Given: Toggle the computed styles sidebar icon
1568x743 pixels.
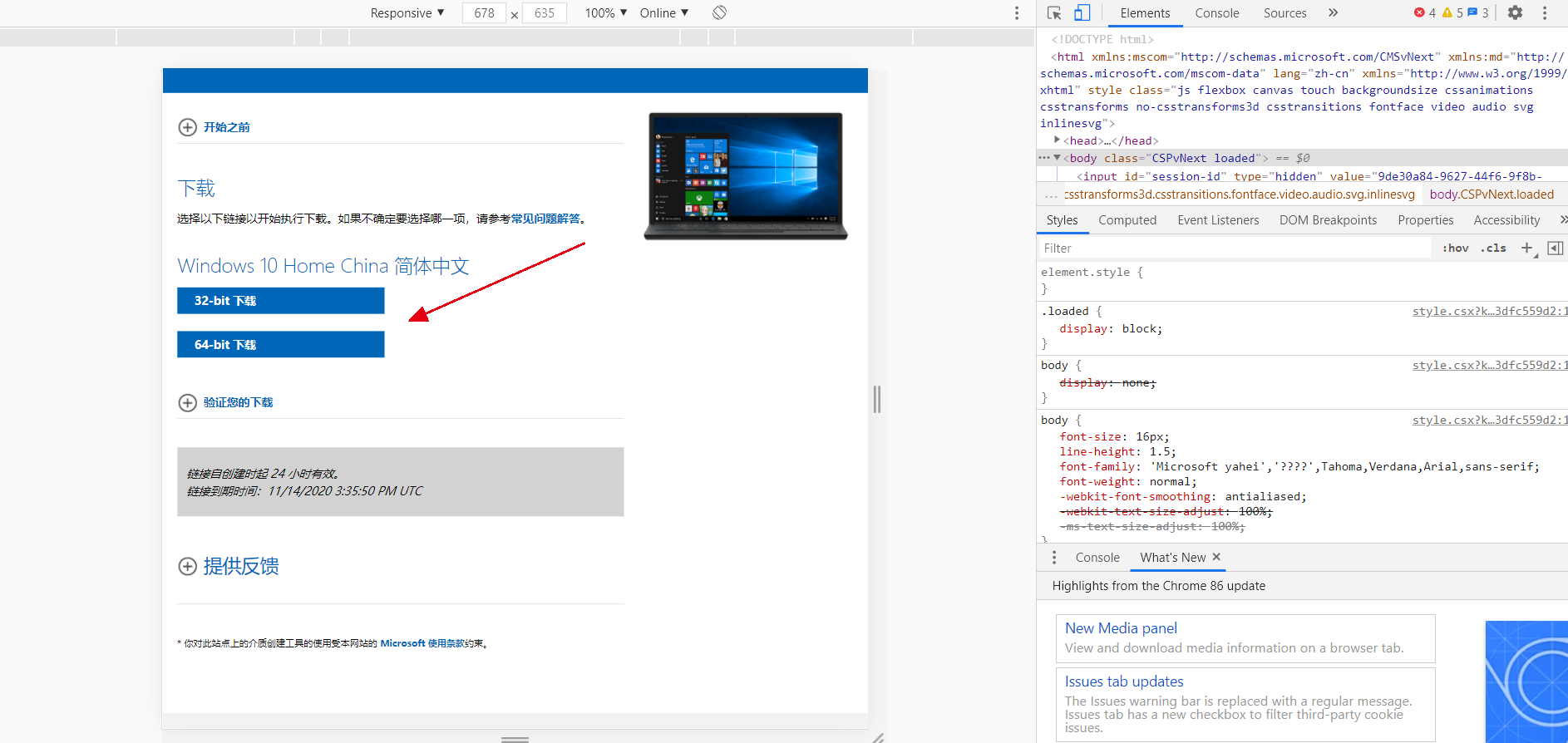Looking at the screenshot, I should coord(1556,248).
